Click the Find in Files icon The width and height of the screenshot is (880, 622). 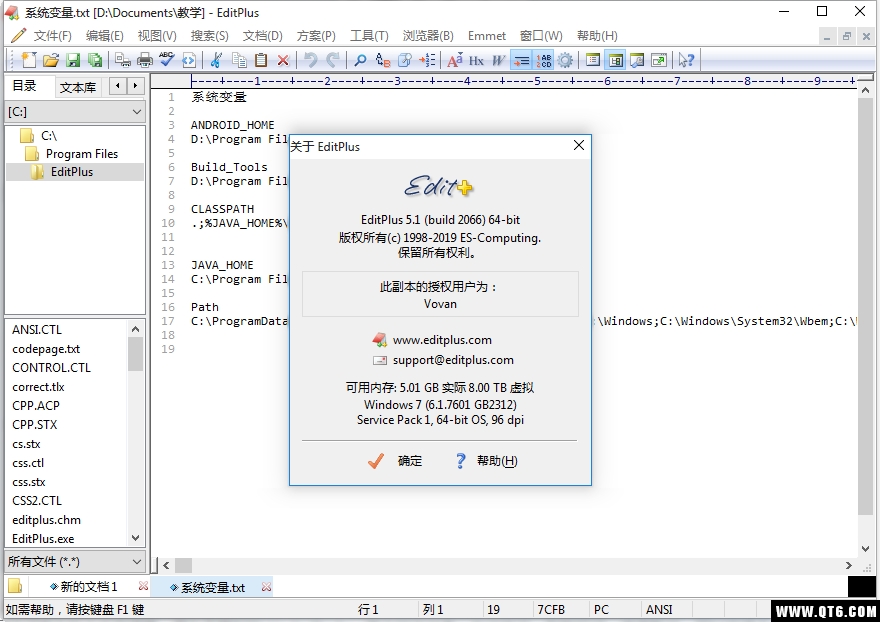(x=405, y=60)
